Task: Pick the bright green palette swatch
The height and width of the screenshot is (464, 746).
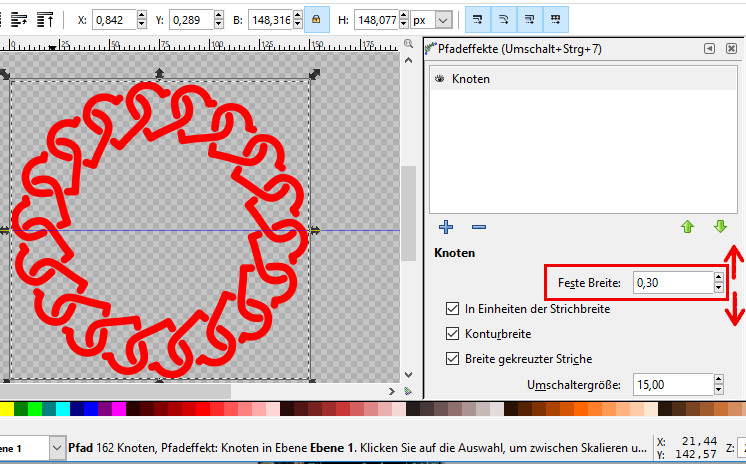Action: (x=35, y=409)
